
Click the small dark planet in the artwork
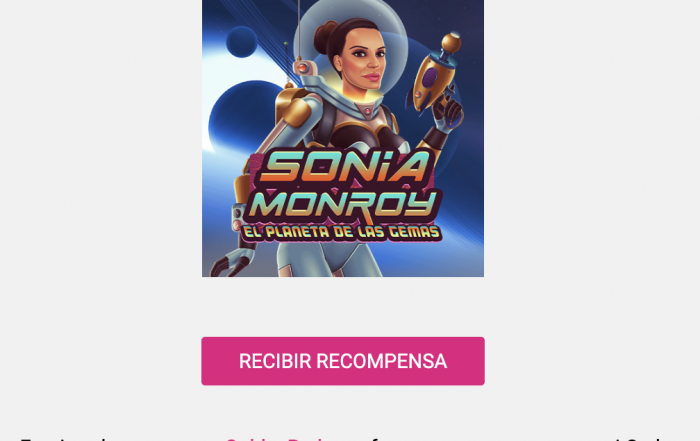(x=242, y=42)
